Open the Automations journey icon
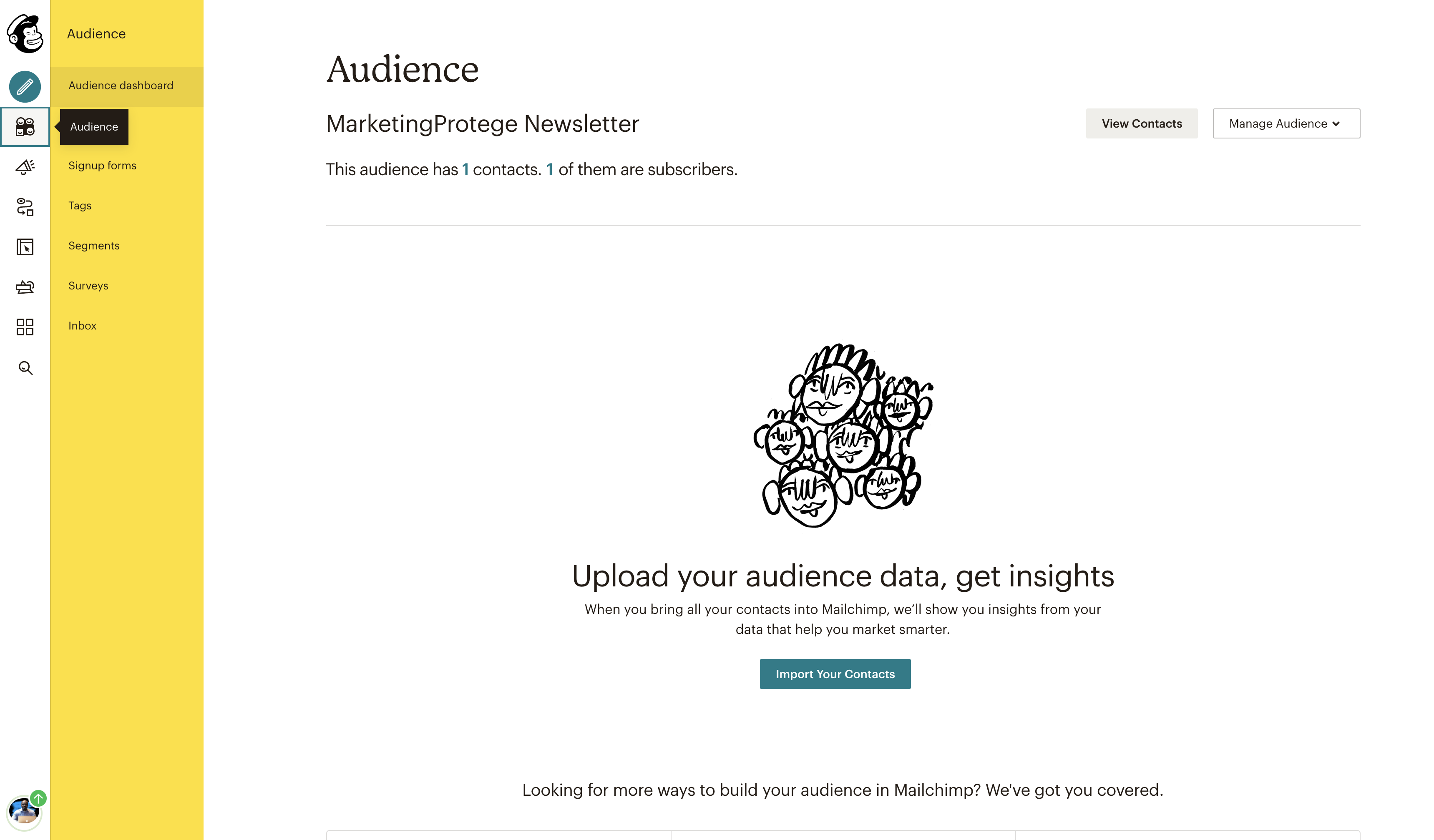The height and width of the screenshot is (840, 1434). point(25,206)
